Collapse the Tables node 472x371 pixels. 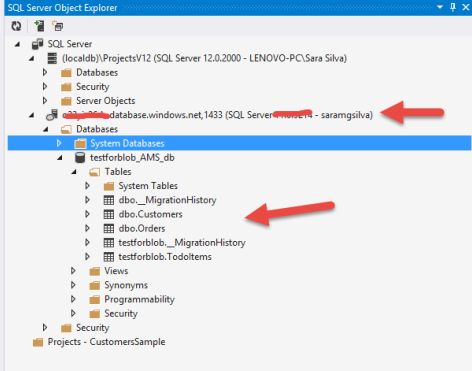74,172
